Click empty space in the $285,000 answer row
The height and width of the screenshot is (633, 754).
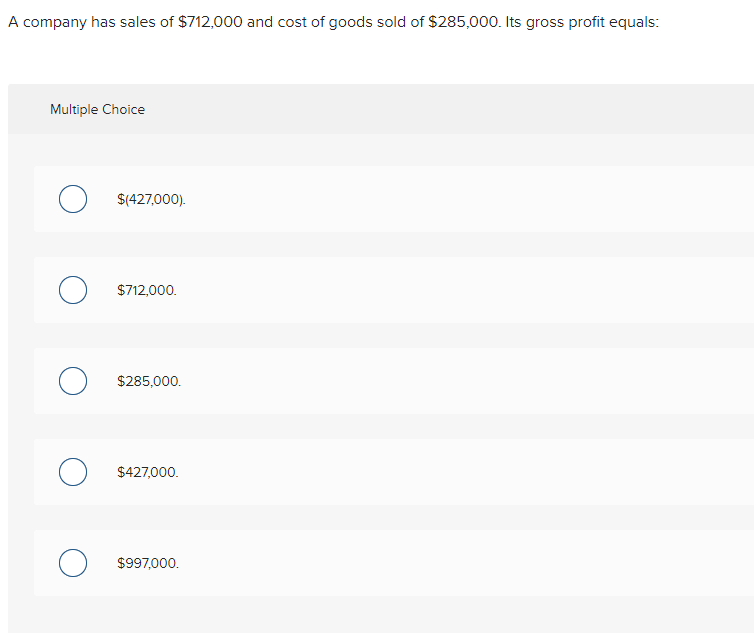point(450,381)
